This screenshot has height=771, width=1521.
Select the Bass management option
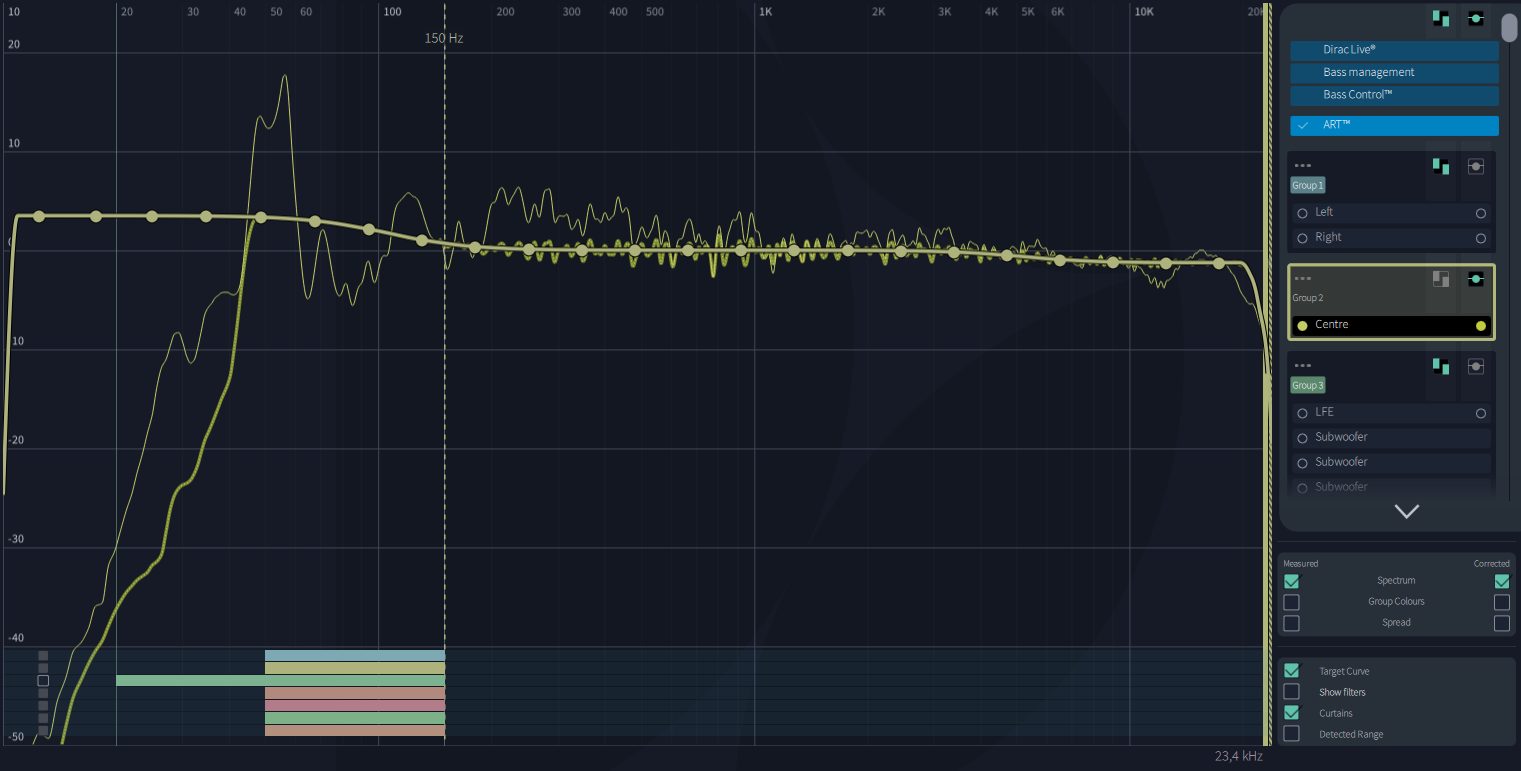[1394, 72]
